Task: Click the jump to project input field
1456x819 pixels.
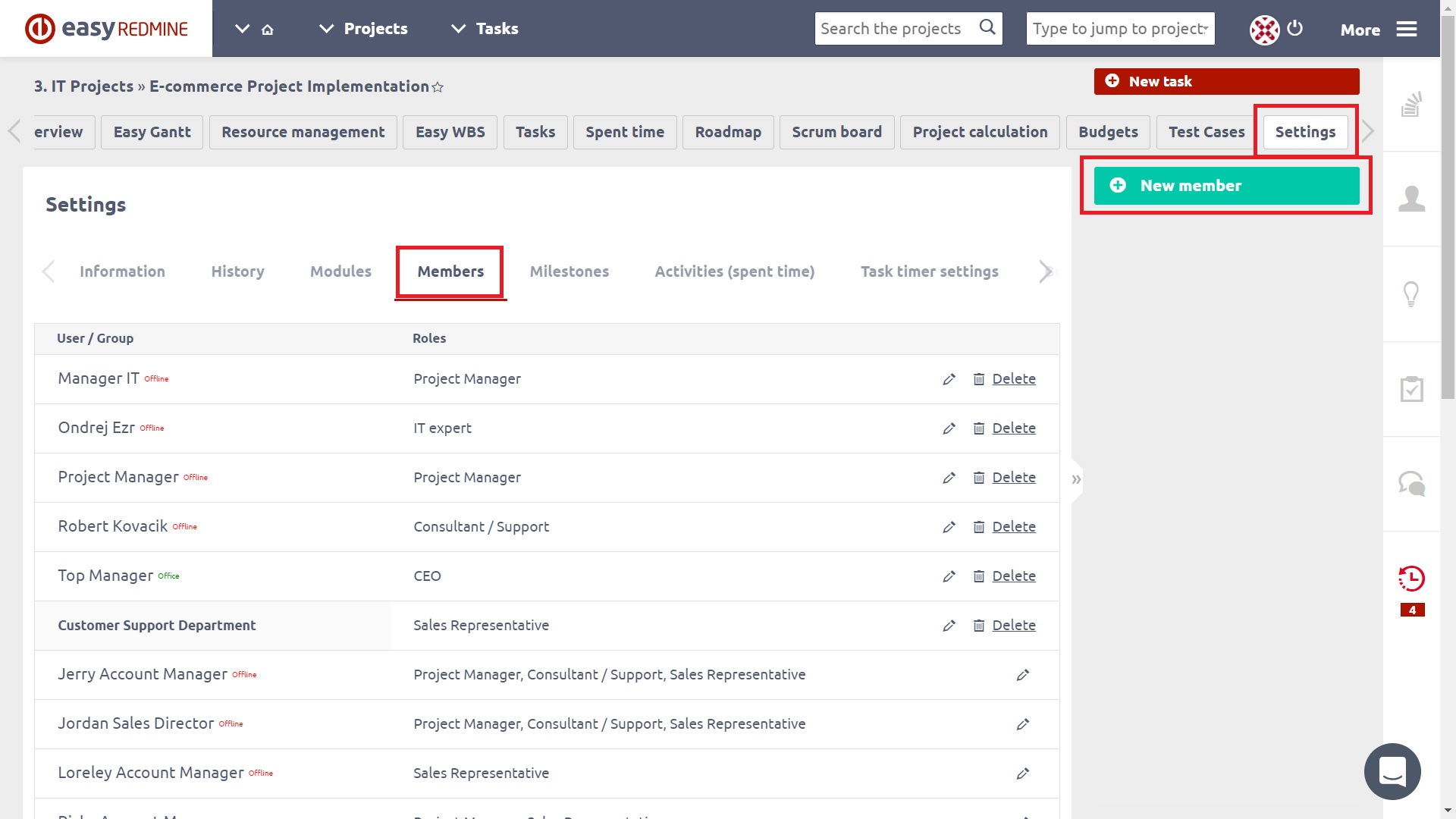Action: (x=1119, y=28)
